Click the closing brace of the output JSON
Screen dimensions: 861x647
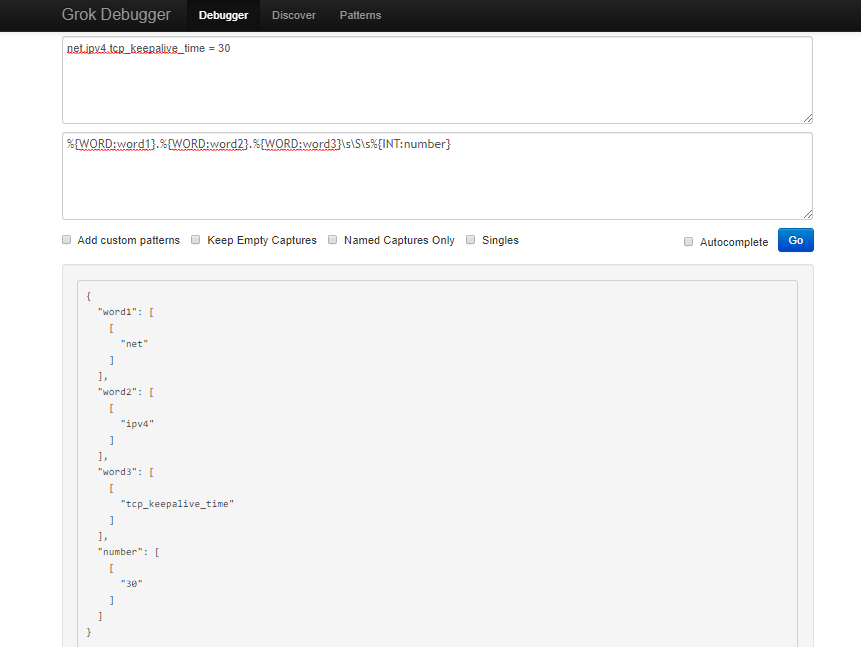pyautogui.click(x=88, y=632)
